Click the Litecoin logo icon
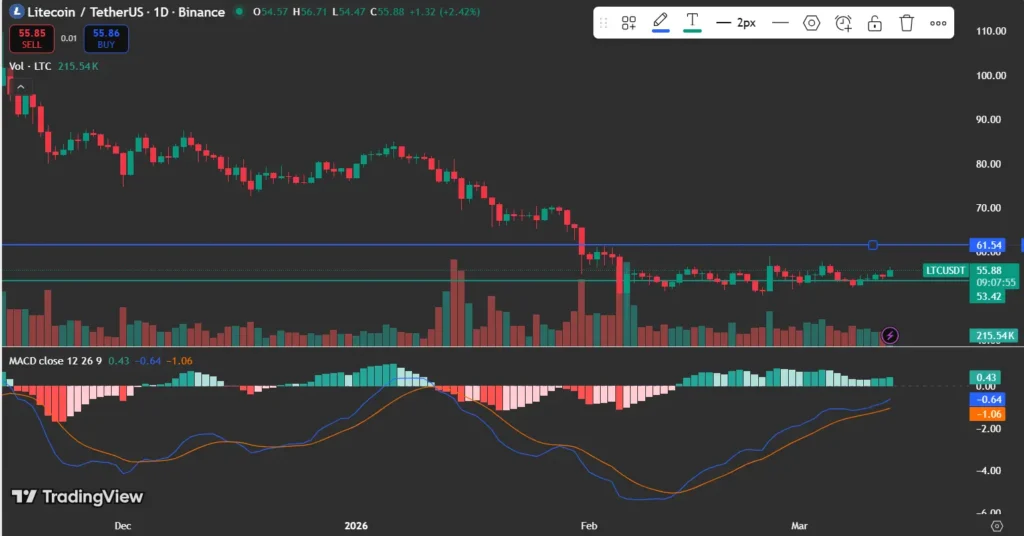 16,12
